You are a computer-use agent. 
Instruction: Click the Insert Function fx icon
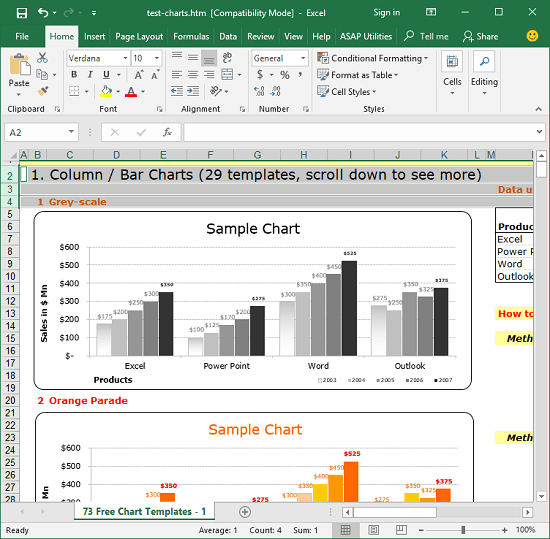(167, 132)
